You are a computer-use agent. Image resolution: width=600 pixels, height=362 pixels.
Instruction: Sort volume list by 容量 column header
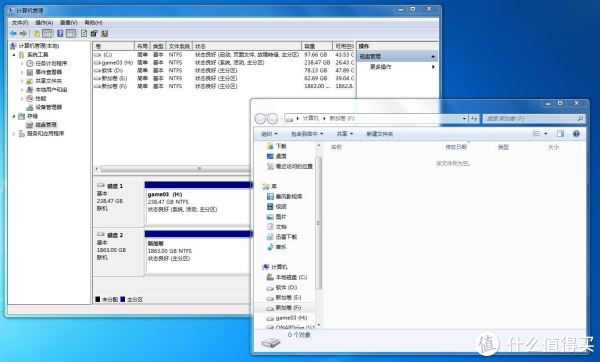(317, 46)
